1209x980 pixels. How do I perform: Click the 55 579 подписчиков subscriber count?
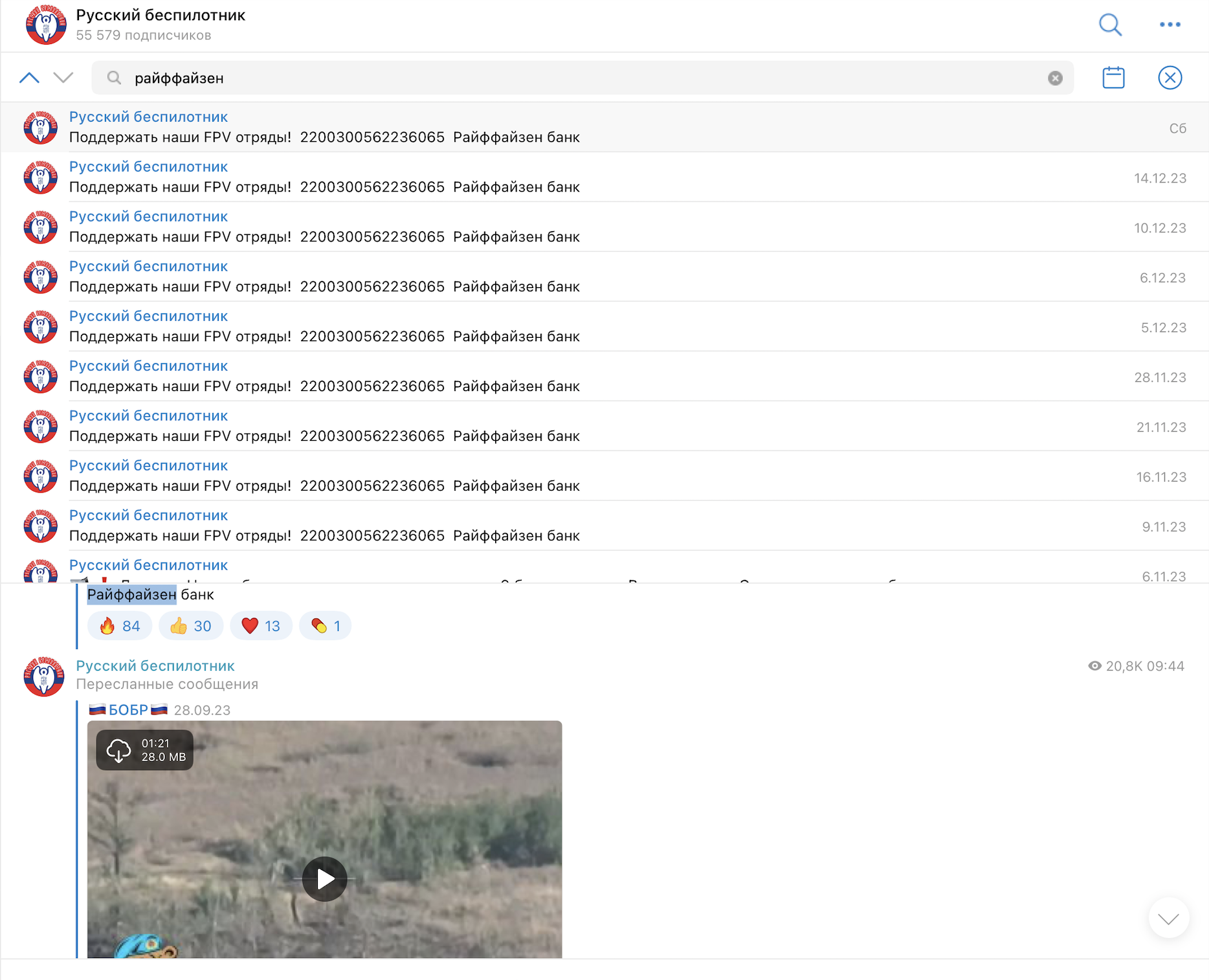pos(144,35)
